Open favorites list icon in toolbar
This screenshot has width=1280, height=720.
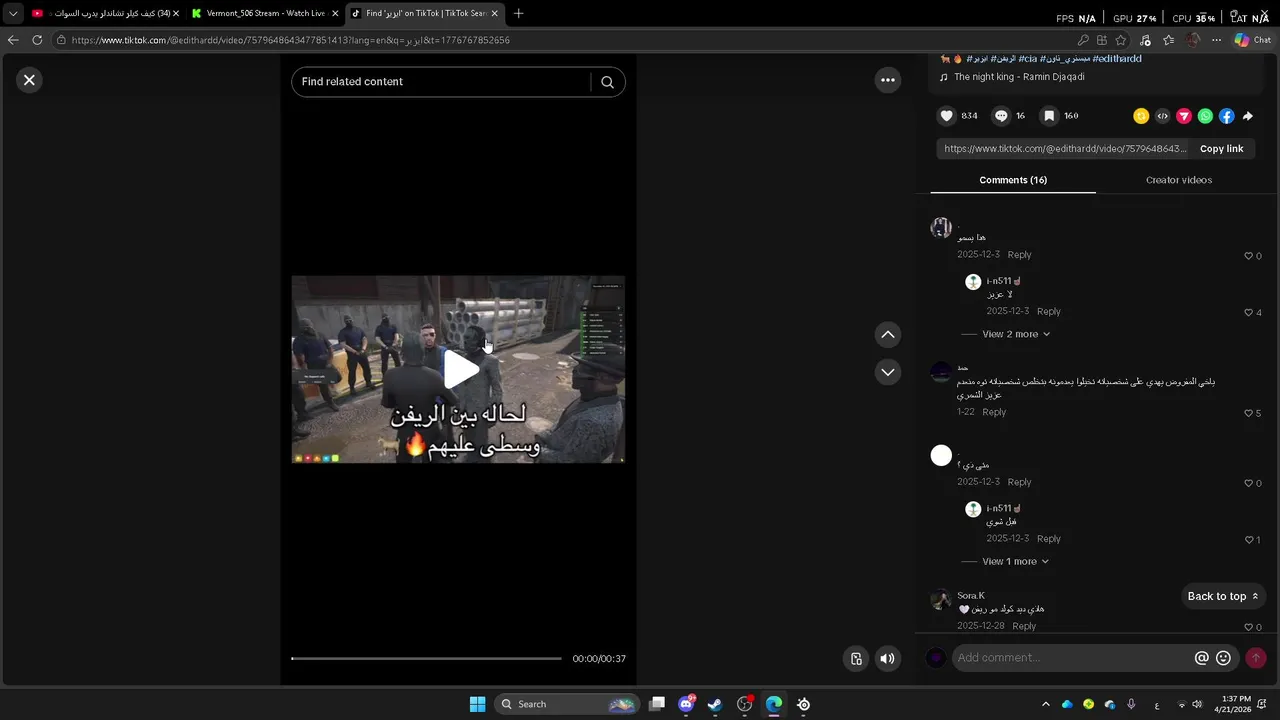[x=1168, y=40]
